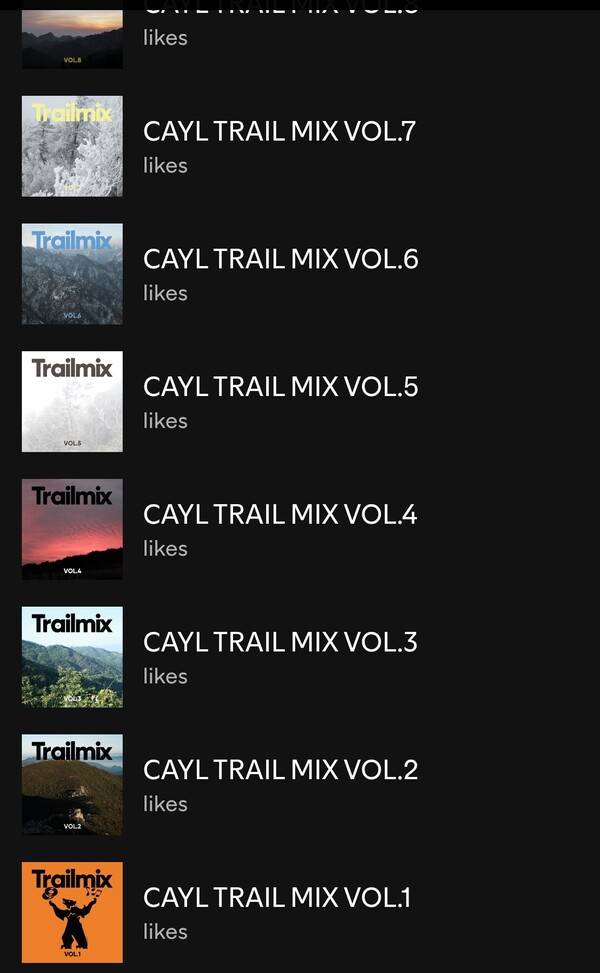
Task: Open the Vol.8 sunset cover thumbnail
Action: (x=72, y=39)
